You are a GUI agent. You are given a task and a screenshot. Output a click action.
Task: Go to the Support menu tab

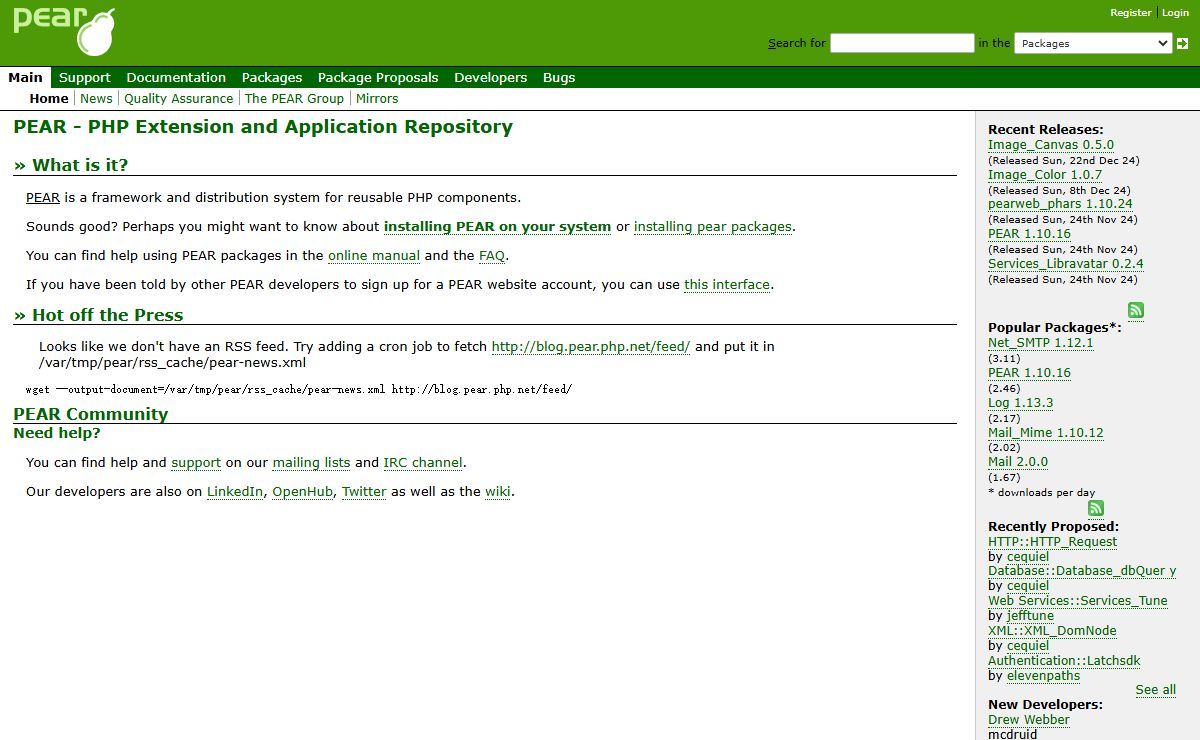pyautogui.click(x=85, y=77)
